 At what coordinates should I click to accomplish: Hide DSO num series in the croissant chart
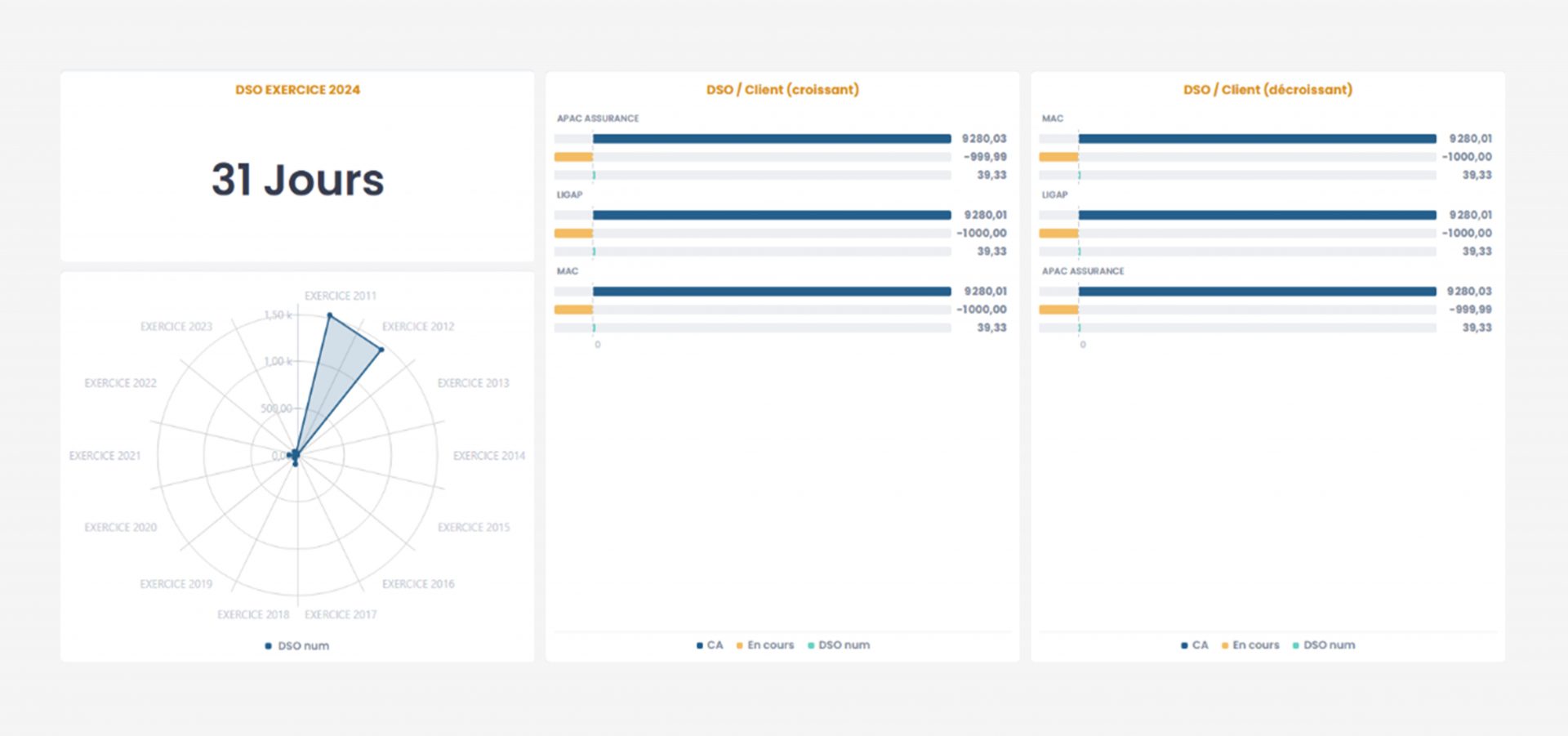pos(839,645)
